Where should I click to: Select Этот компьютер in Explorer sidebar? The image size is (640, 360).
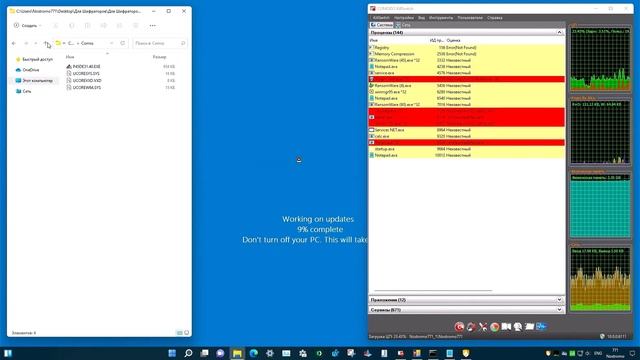[x=34, y=80]
